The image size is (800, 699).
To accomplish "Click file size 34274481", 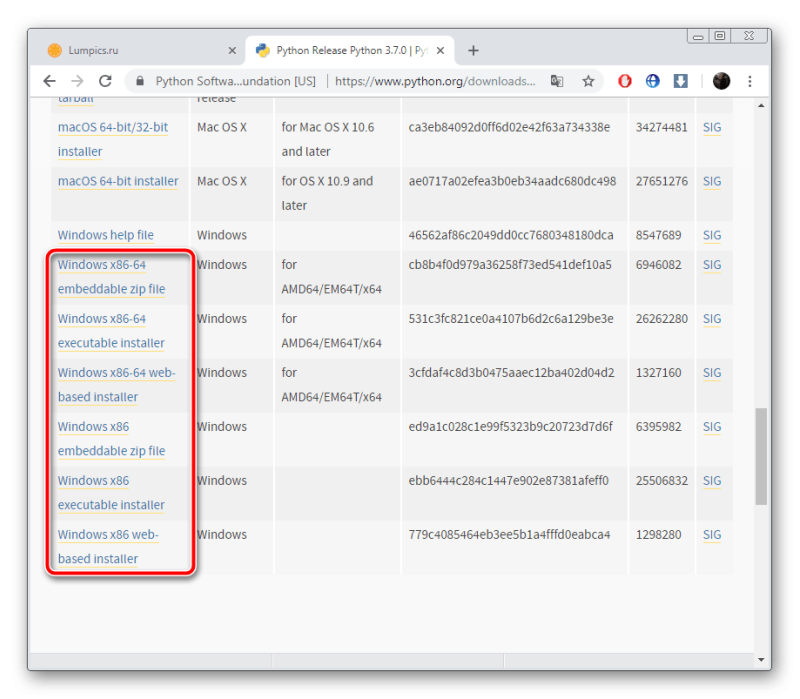I will 661,128.
